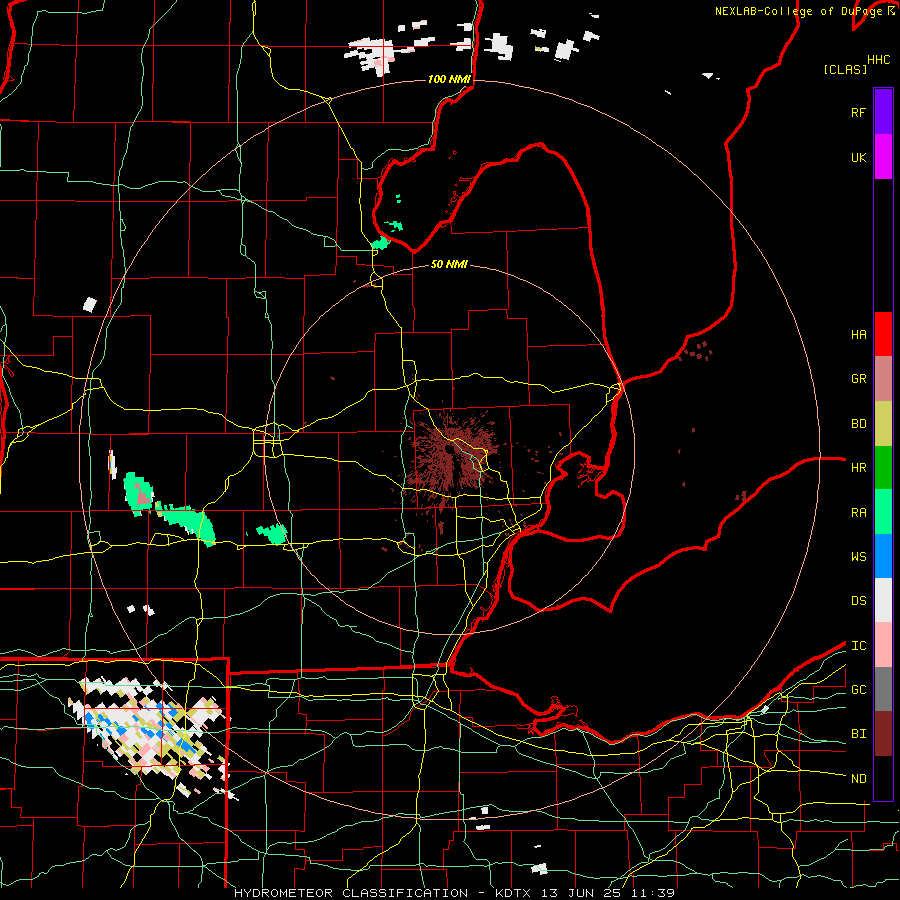The image size is (900, 900).
Task: Click the HHC product code text
Action: point(878,60)
